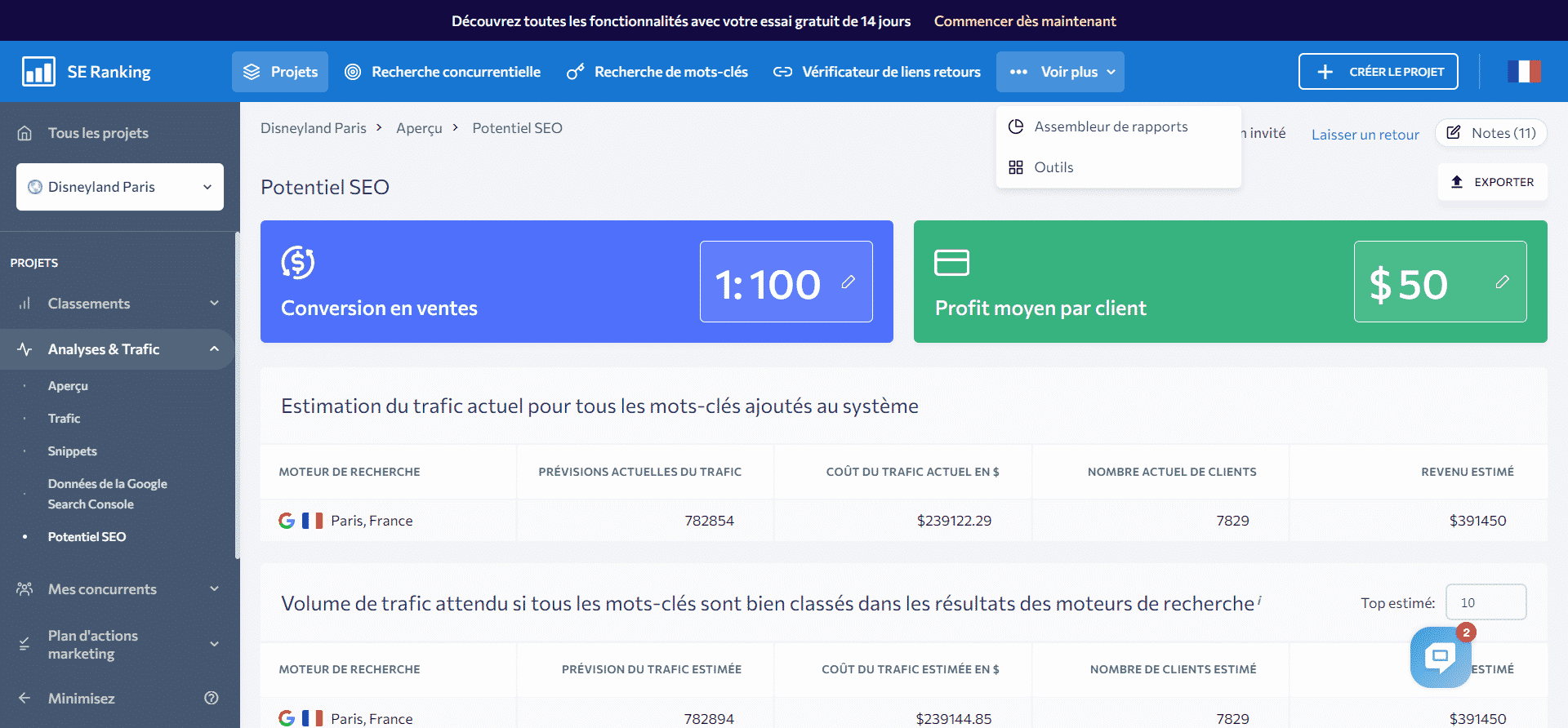Expand the Classements section
The height and width of the screenshot is (728, 1568).
pos(214,304)
